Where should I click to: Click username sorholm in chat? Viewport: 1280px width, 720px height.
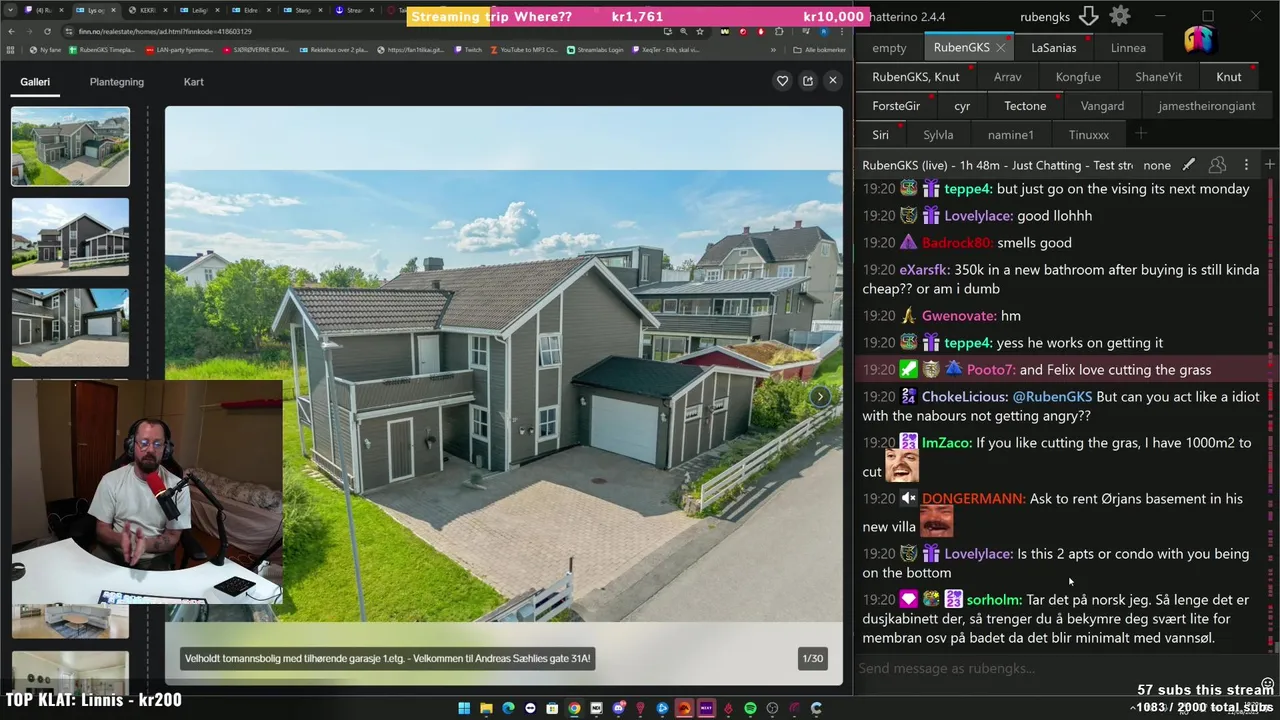pos(994,600)
